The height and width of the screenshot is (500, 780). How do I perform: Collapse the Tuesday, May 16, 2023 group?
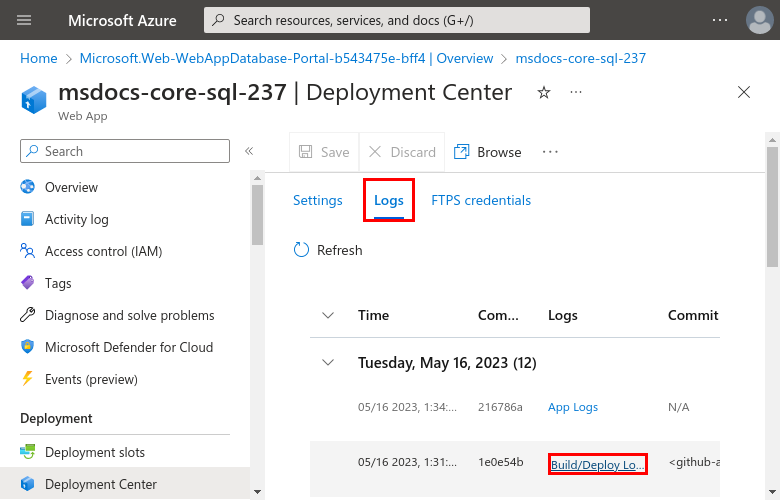(327, 363)
